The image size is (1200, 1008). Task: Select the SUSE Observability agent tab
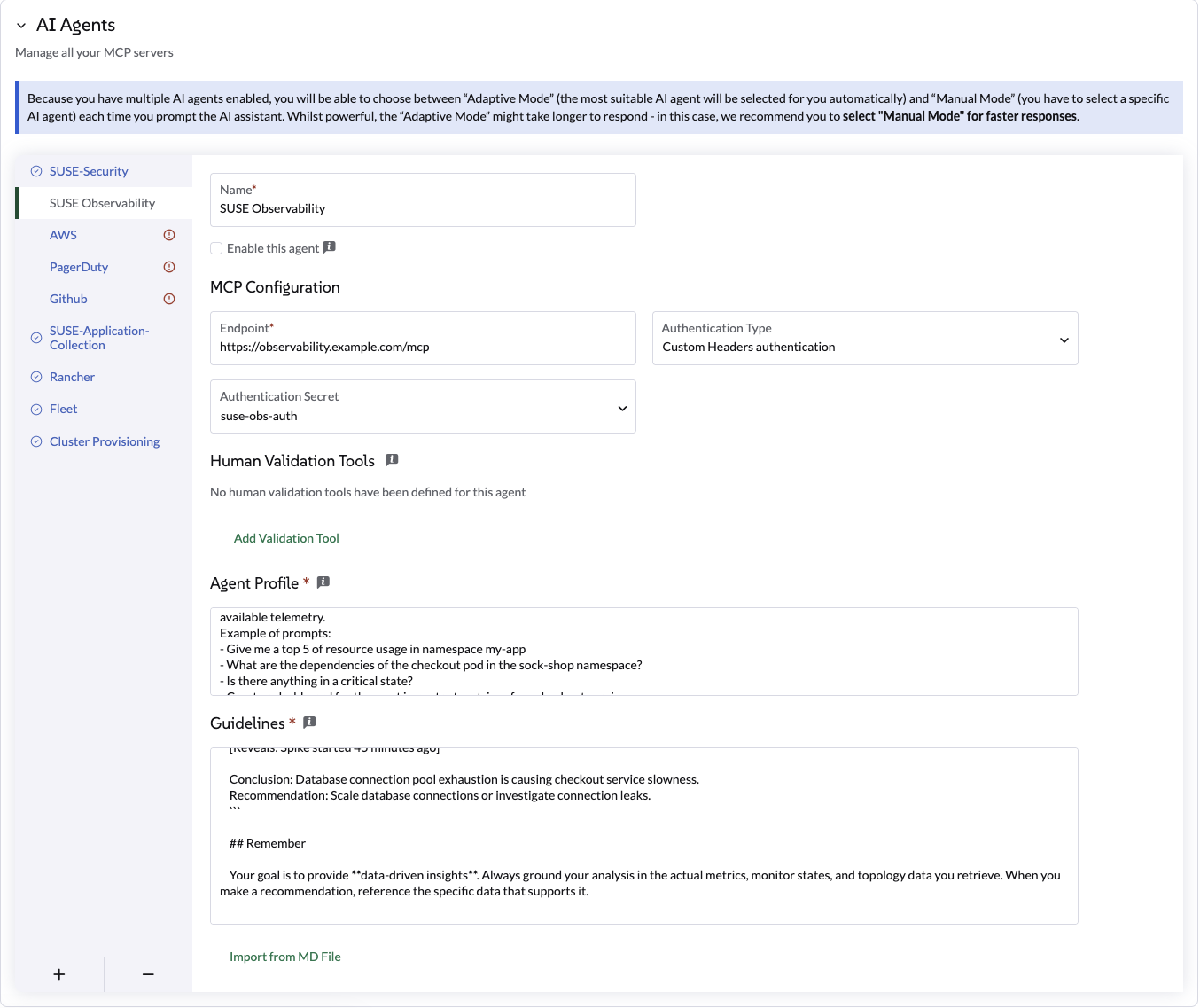104,203
